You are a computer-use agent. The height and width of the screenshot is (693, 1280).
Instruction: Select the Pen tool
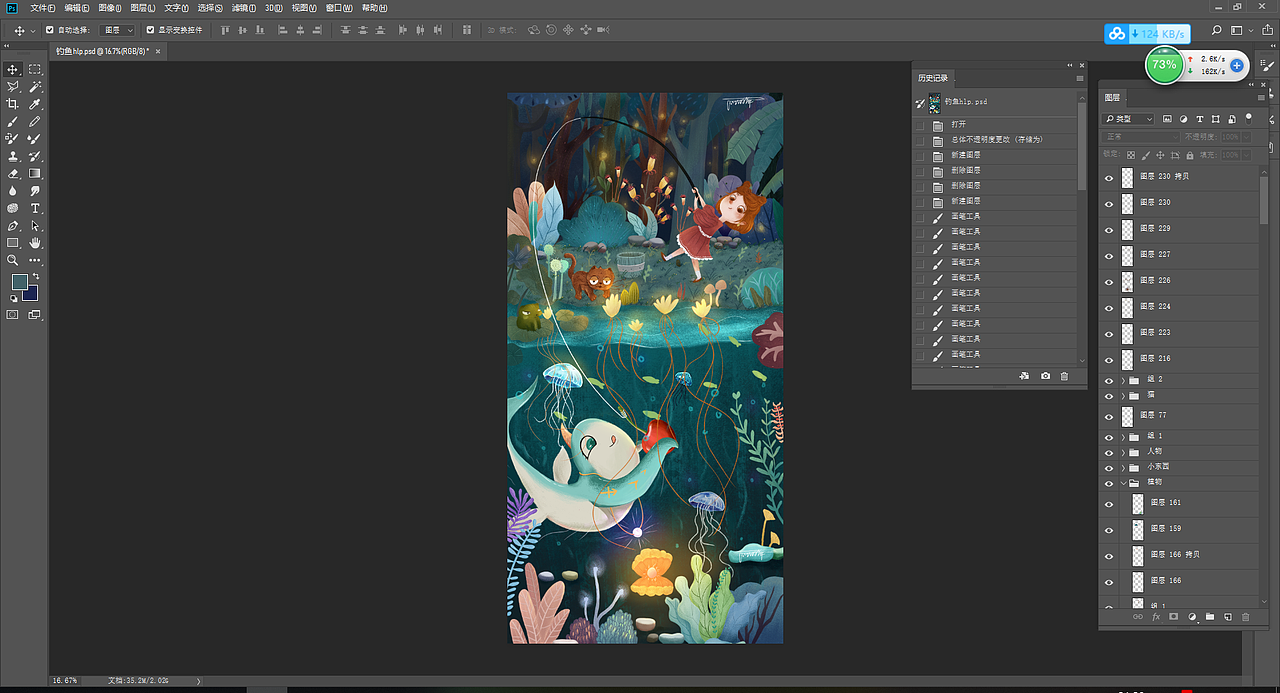13,225
